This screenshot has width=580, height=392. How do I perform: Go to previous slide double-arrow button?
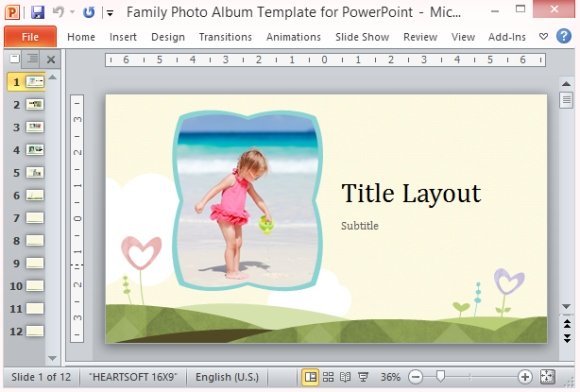[x=567, y=324]
